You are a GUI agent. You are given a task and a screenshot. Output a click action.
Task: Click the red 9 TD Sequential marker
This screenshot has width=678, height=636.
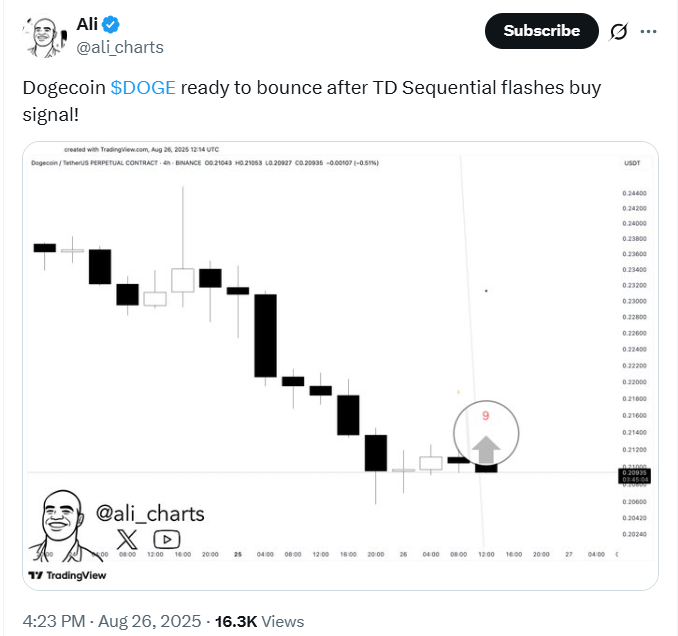coord(485,415)
